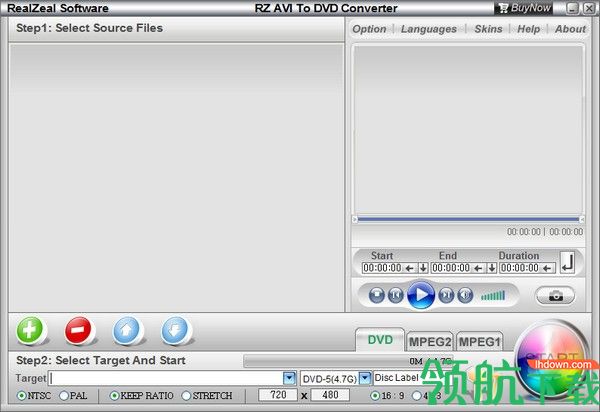Move selected file down with the down arrow

point(174,330)
